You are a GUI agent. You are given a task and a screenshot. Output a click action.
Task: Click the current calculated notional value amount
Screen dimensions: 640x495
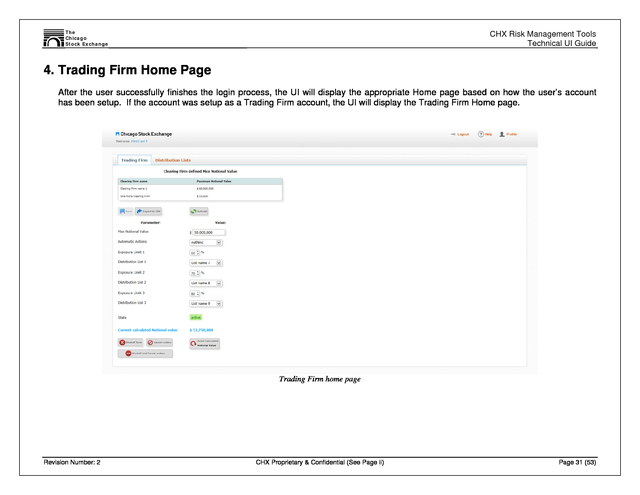(202, 330)
